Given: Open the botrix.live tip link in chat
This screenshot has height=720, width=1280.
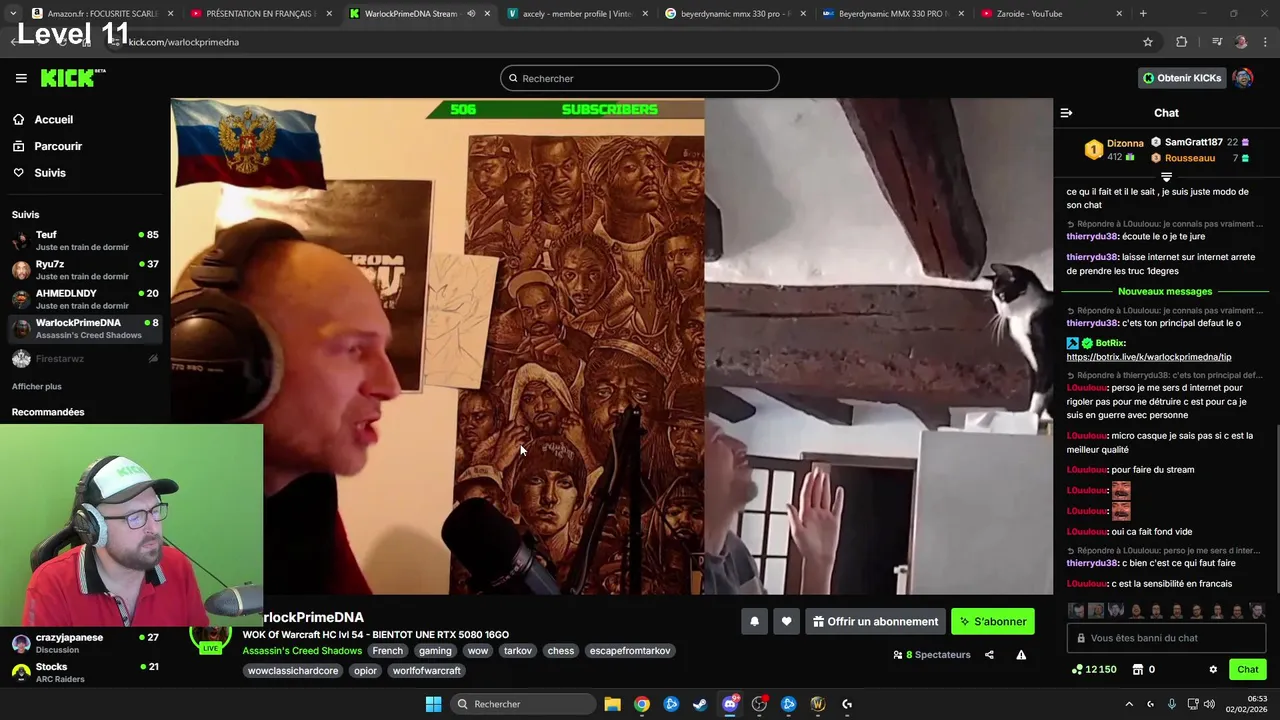Looking at the screenshot, I should 1148,357.
